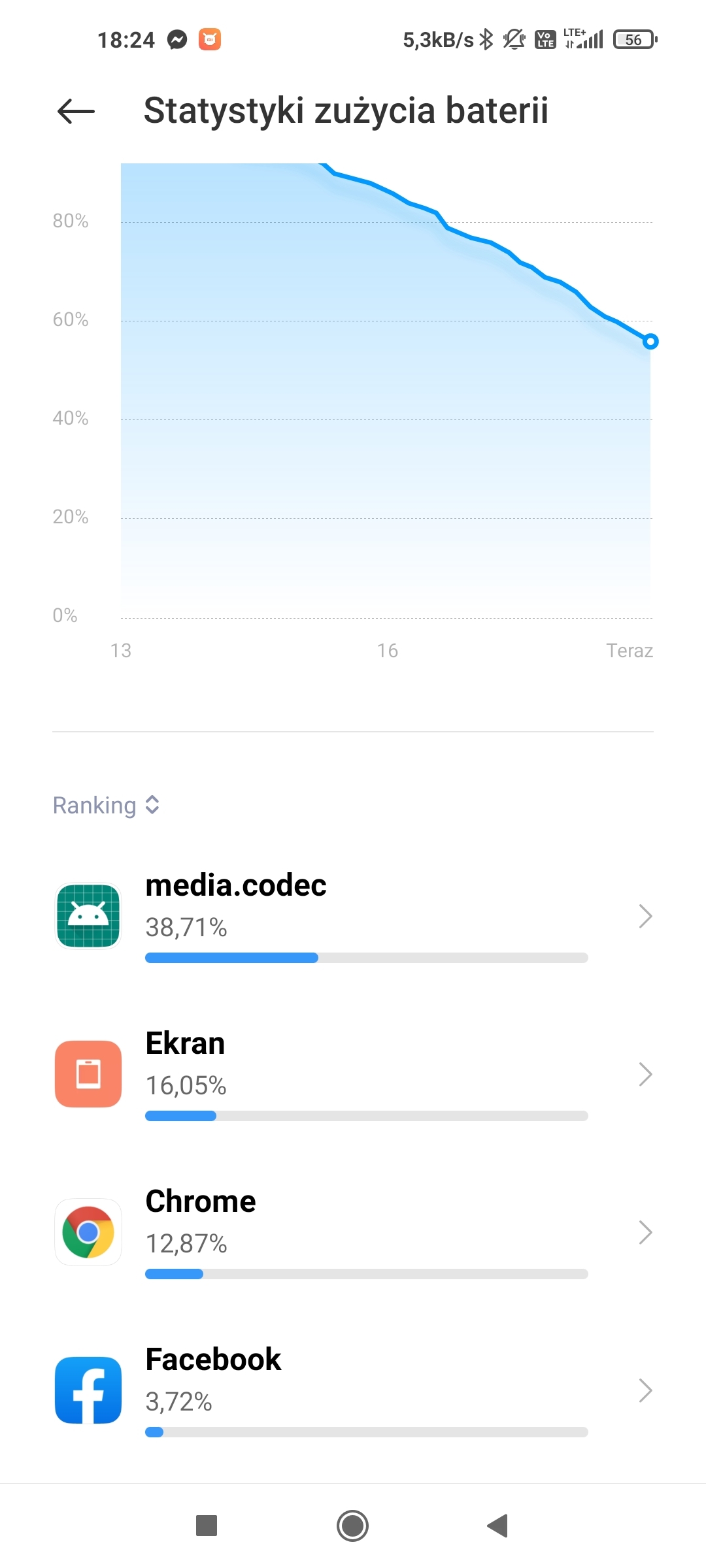Tap the Facebook app icon
The width and height of the screenshot is (706, 1568).
tap(88, 1390)
